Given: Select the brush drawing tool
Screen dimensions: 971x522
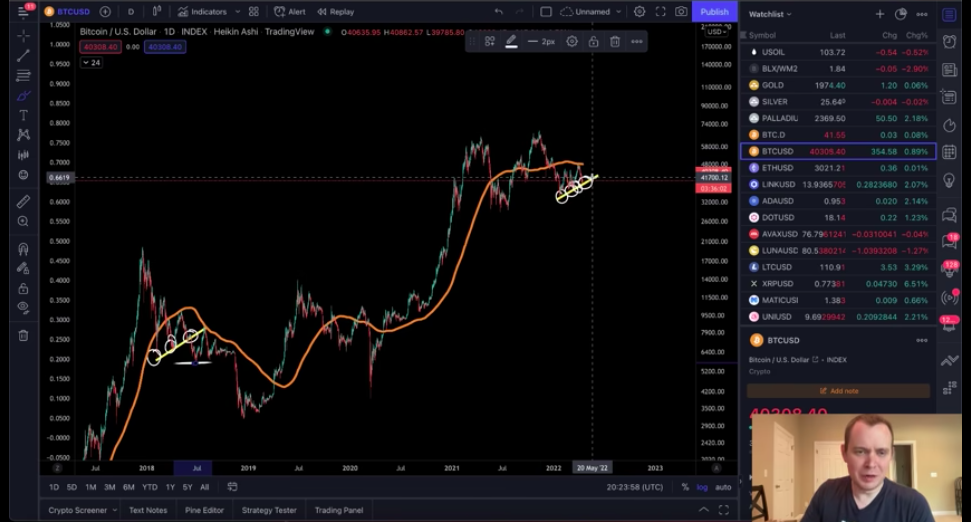Looking at the screenshot, I should click(x=24, y=96).
